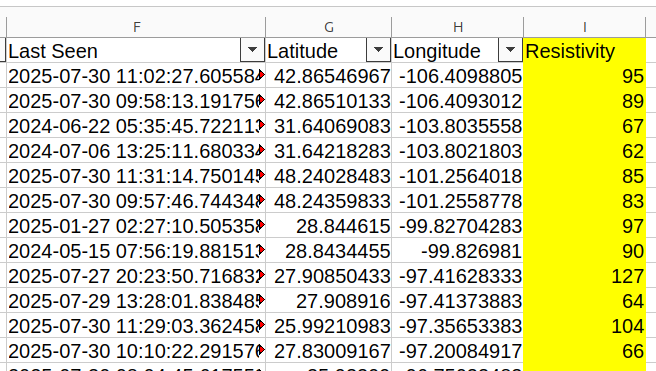Select resistivity cell with value 90

[x=584, y=251]
